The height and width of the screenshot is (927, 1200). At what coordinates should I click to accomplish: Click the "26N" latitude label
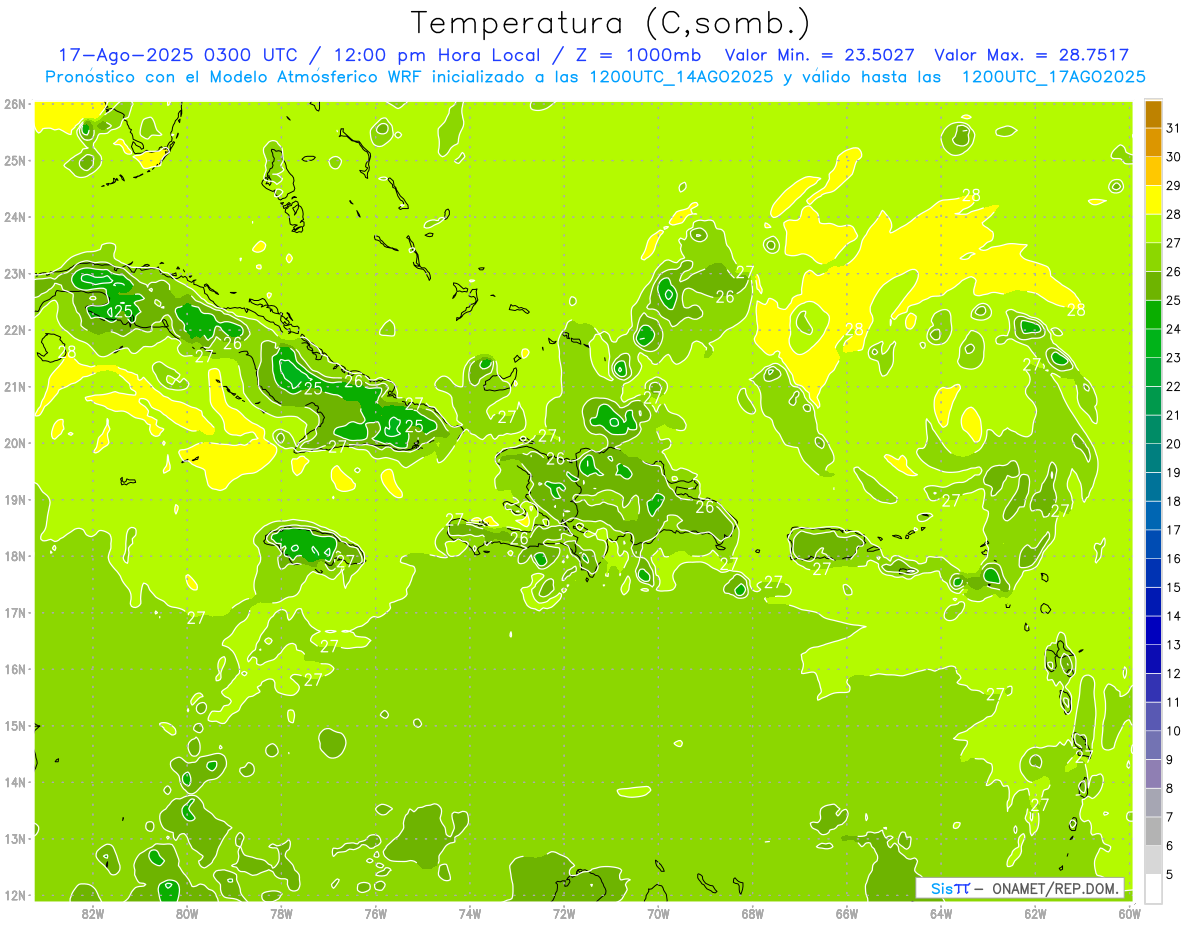[16, 104]
